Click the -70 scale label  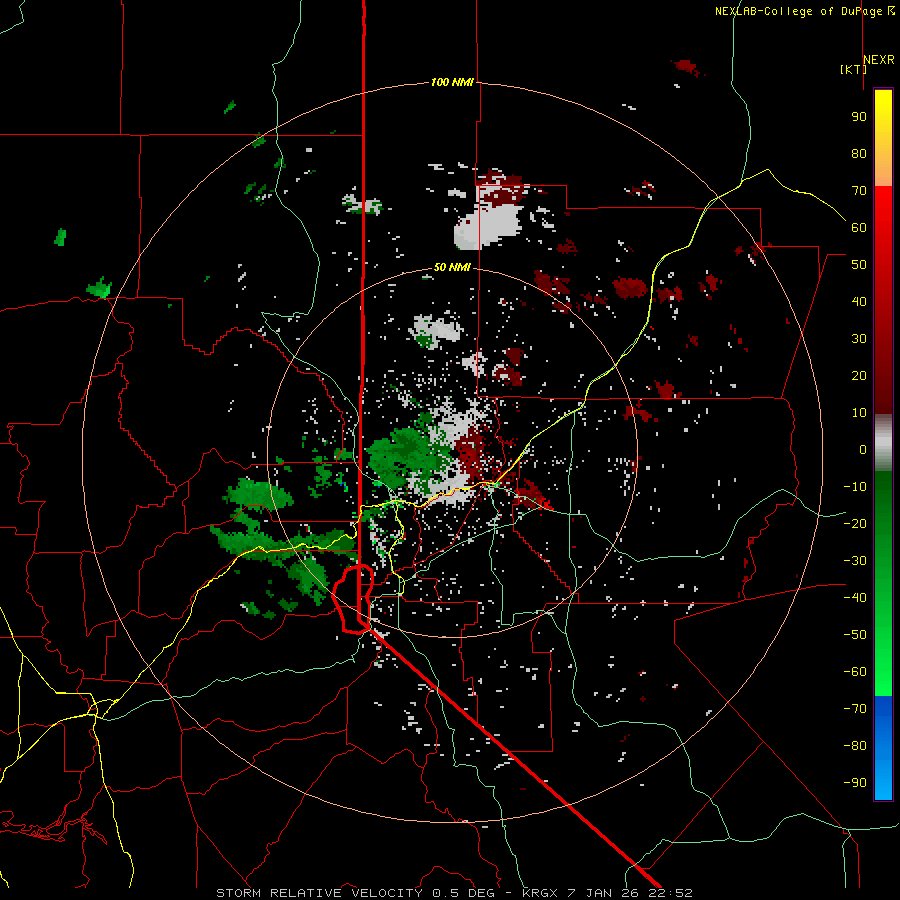point(855,709)
